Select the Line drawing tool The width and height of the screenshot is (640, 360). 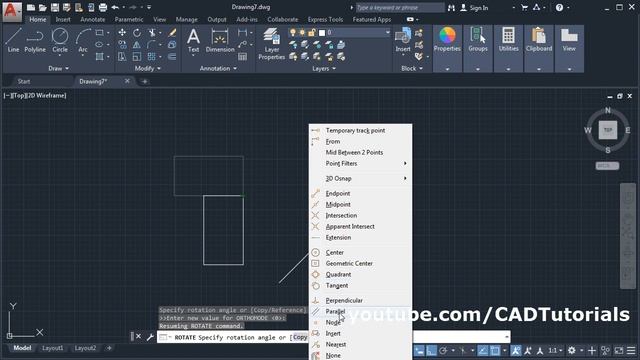(x=13, y=40)
